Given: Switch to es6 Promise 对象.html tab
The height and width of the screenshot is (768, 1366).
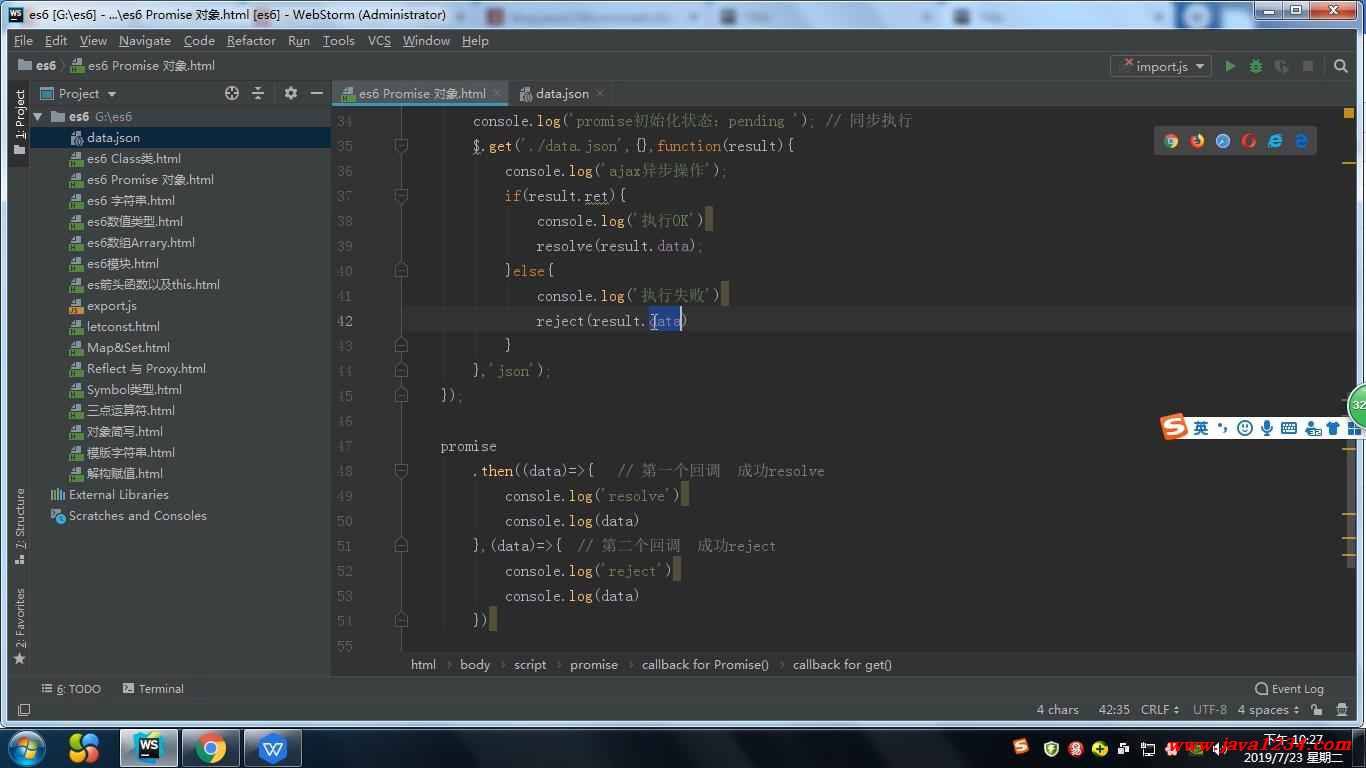Looking at the screenshot, I should 421,94.
